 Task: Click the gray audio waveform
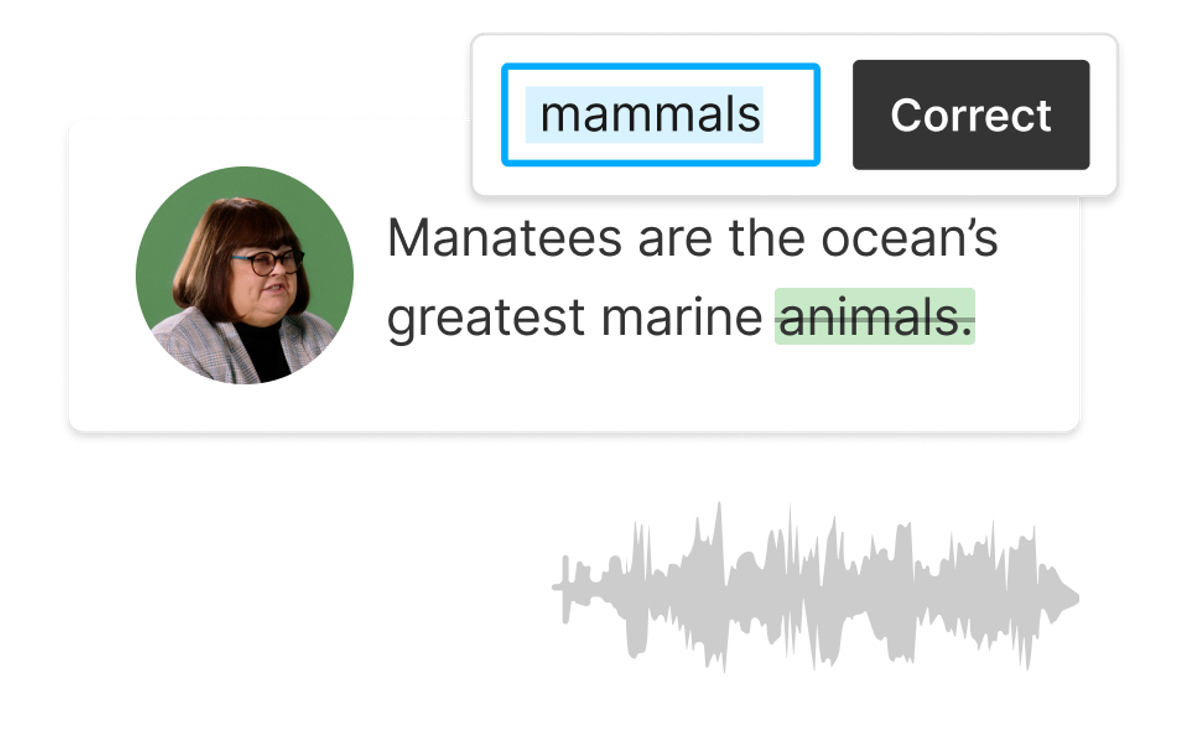coord(815,587)
